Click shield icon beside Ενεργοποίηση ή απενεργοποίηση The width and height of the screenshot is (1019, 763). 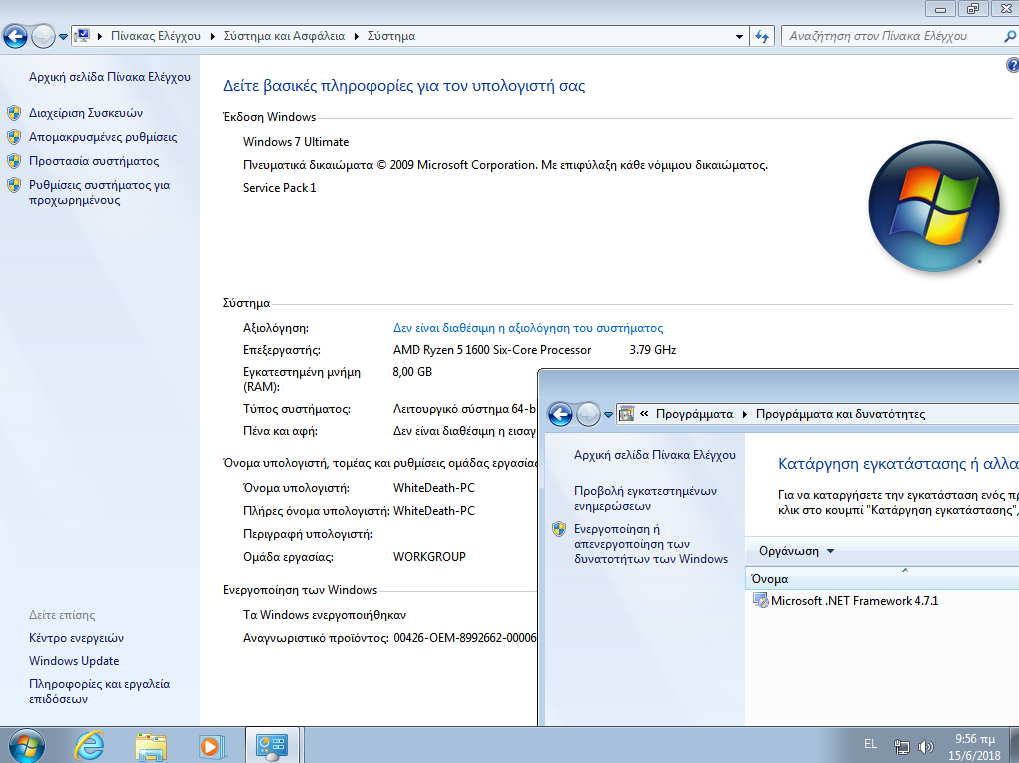pyautogui.click(x=559, y=529)
